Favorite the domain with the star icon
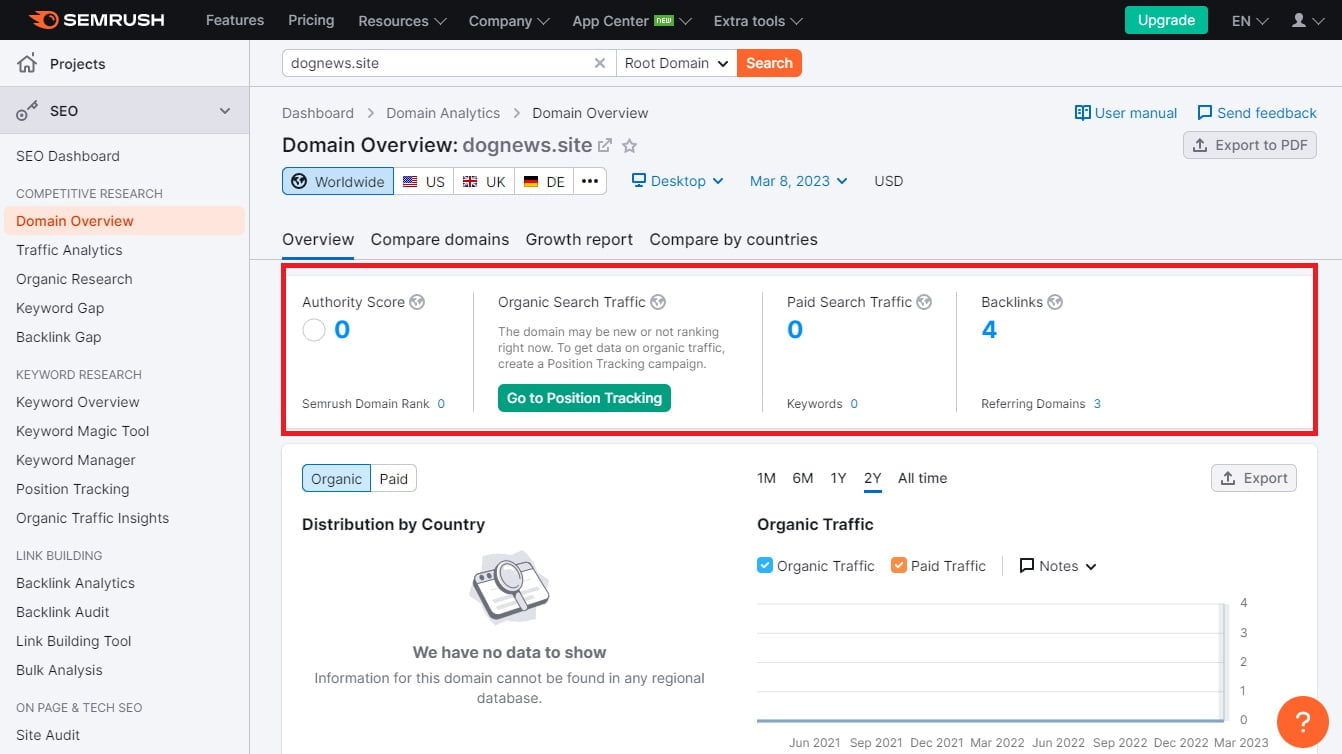Screen dimensions: 1342x754 pos(629,146)
